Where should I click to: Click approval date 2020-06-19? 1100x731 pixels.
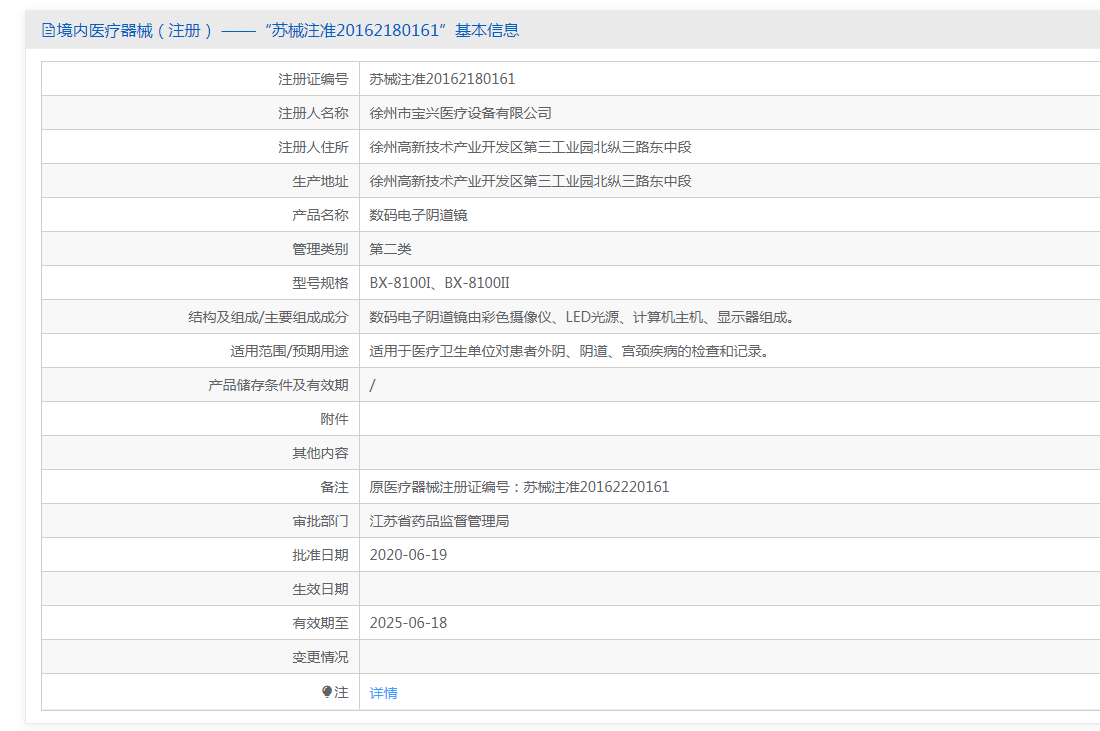pyautogui.click(x=408, y=555)
